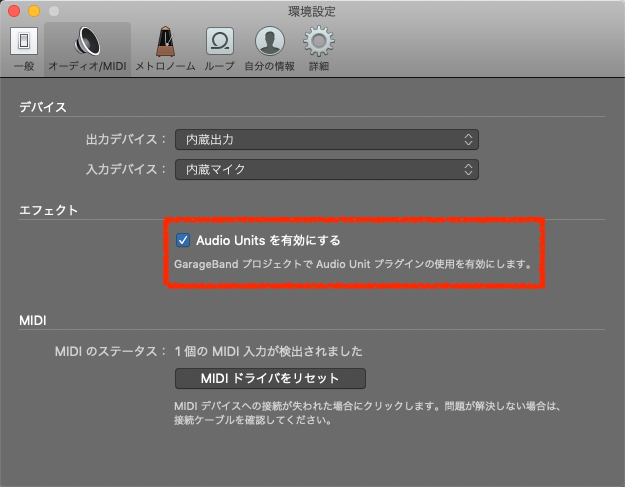The height and width of the screenshot is (487, 625).
Task: Click the 環境設定 window title
Action: point(312,11)
